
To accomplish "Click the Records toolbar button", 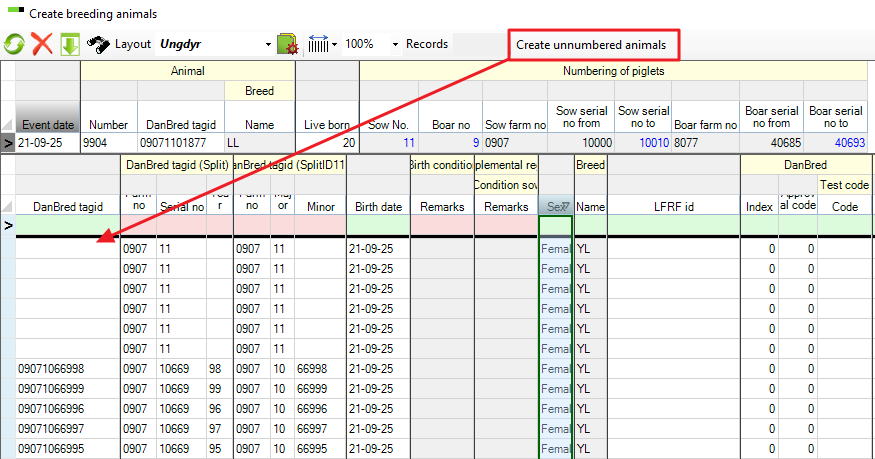I will (x=427, y=44).
